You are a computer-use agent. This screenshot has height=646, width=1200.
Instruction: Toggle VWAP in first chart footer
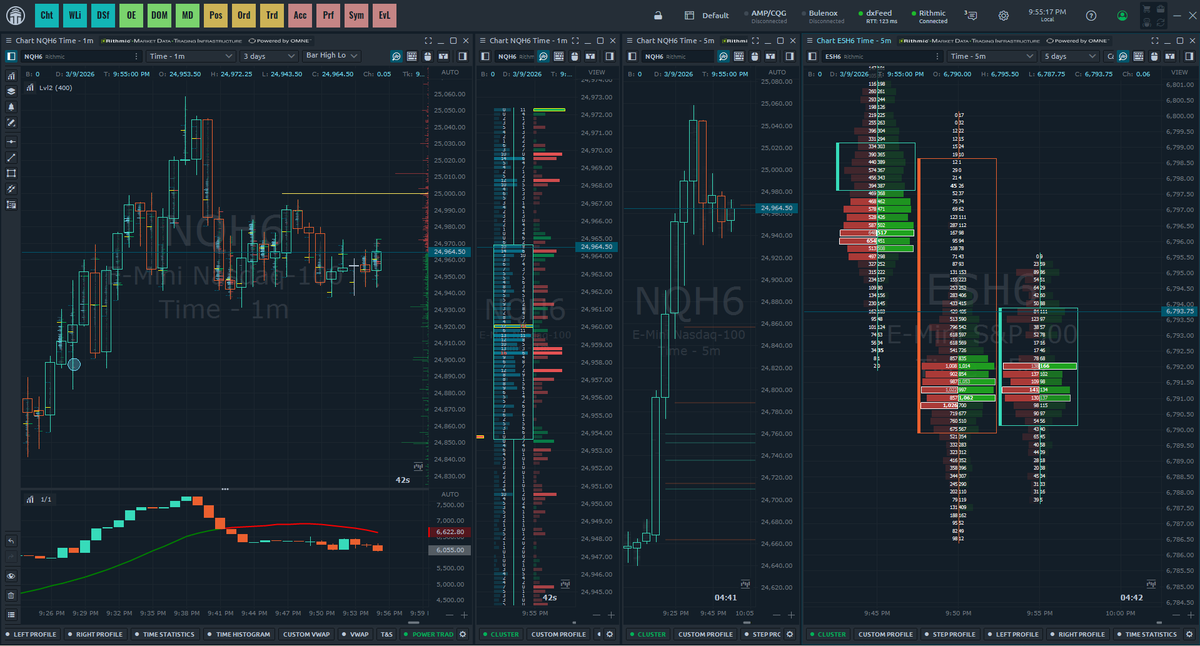[x=356, y=634]
